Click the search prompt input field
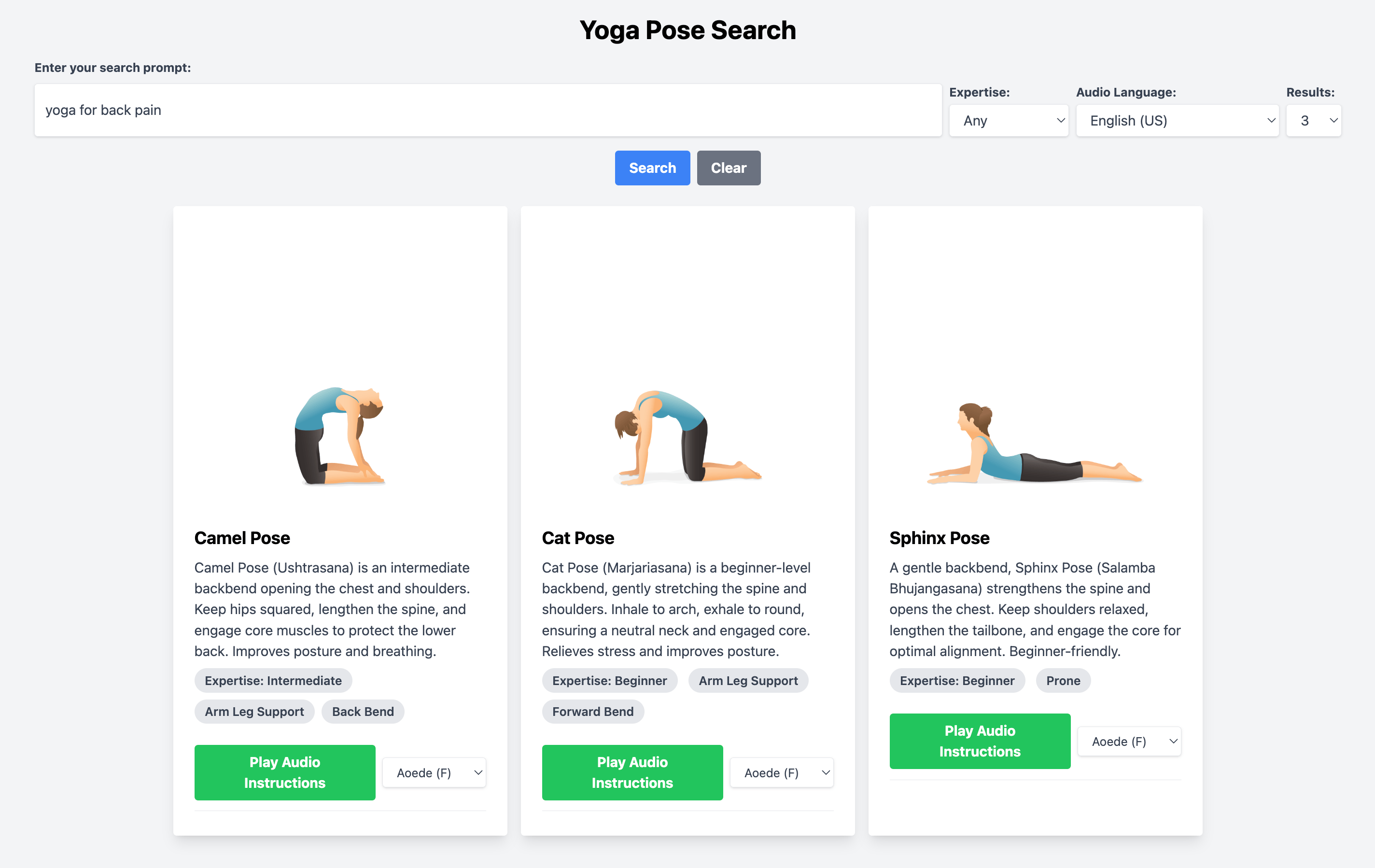The width and height of the screenshot is (1375, 868). tap(488, 110)
